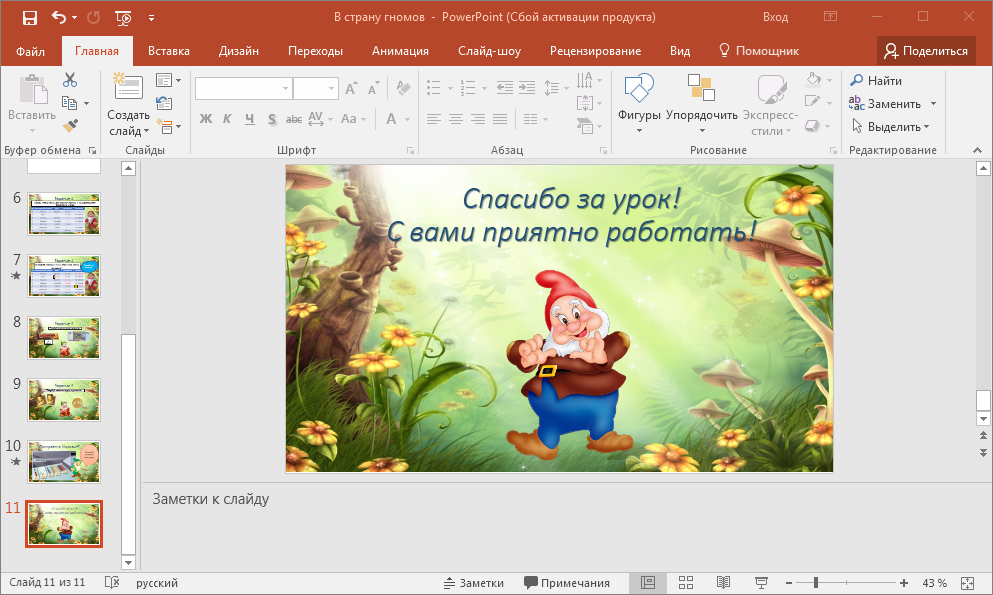This screenshot has width=993, height=595.
Task: Start slideshow from beginning in quick access toolbar
Action: (123, 18)
